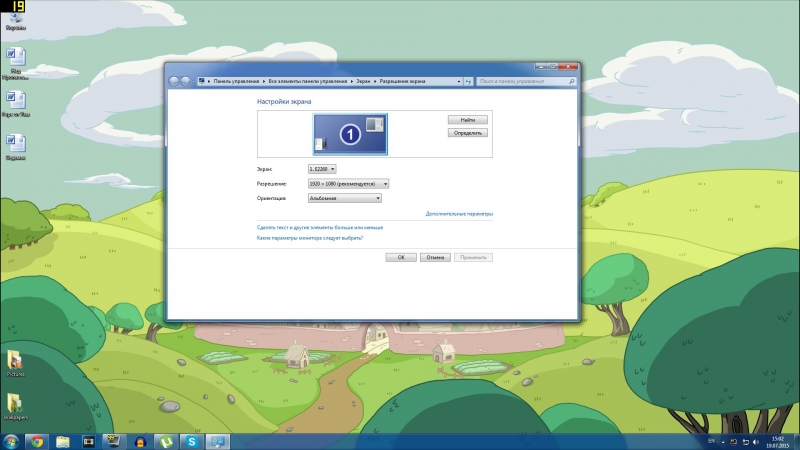Select the Pictures folder on the desktop
Screen dimensions: 800x450
[x=15, y=363]
